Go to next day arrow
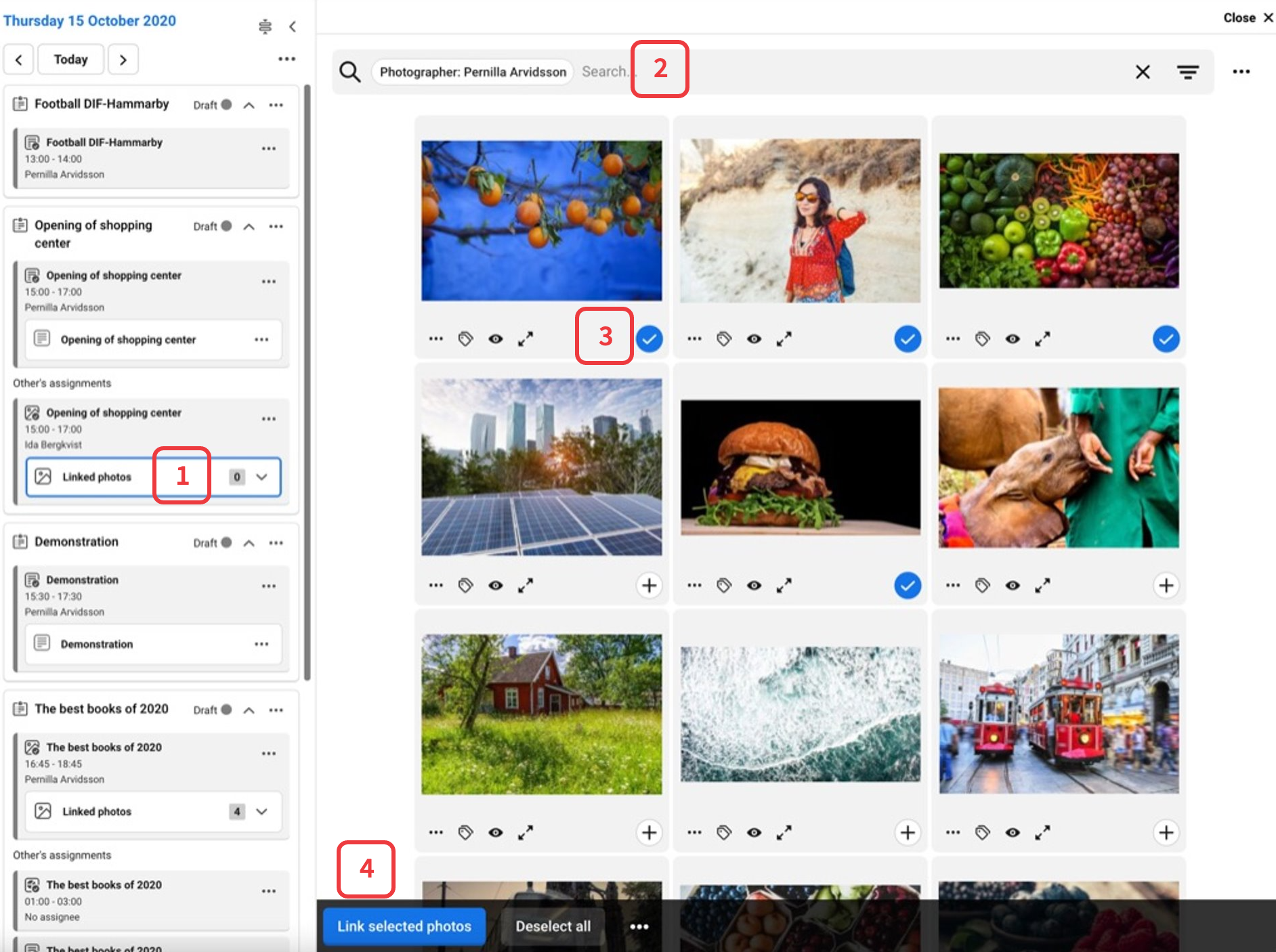This screenshot has height=952, width=1276. 123,60
